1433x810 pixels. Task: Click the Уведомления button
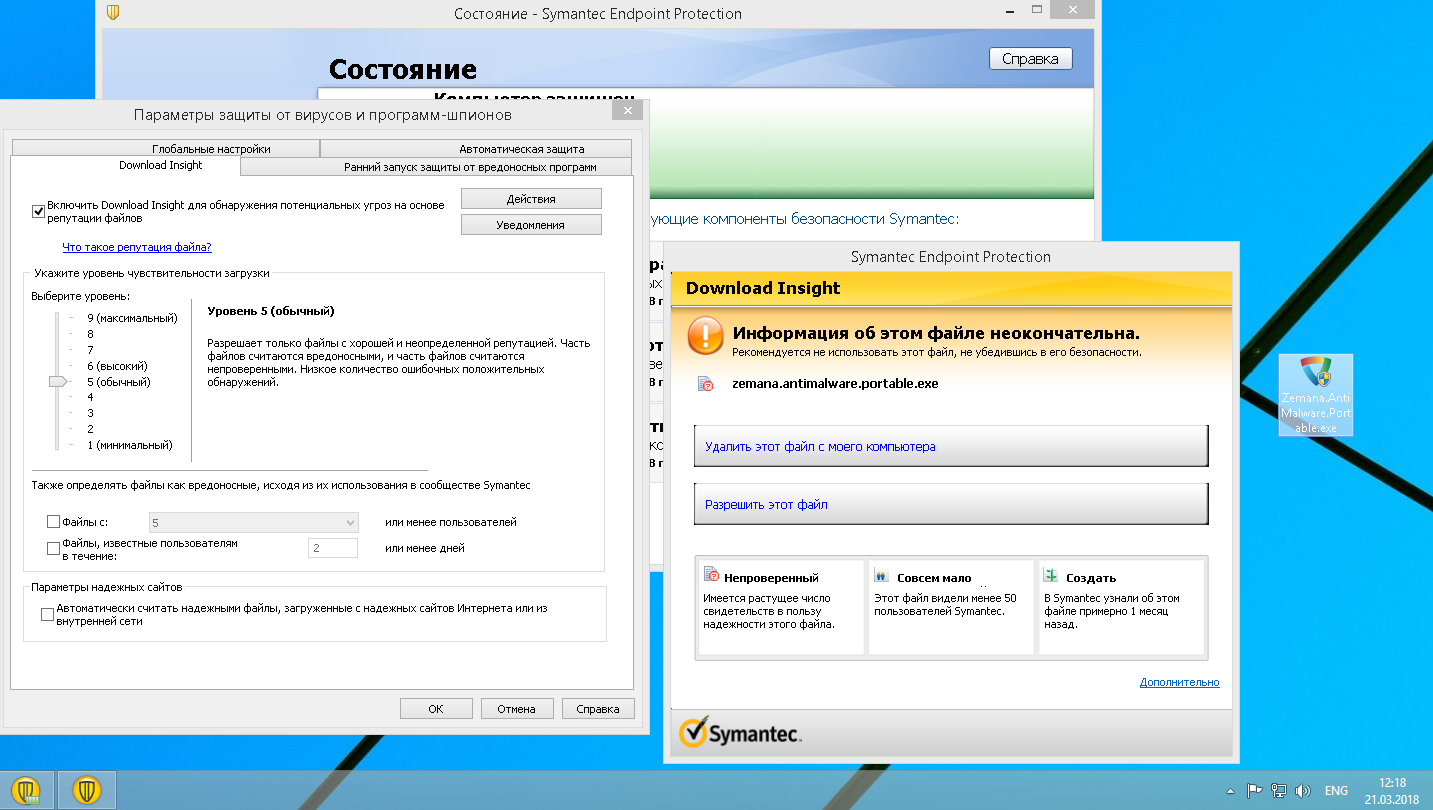[x=531, y=225]
